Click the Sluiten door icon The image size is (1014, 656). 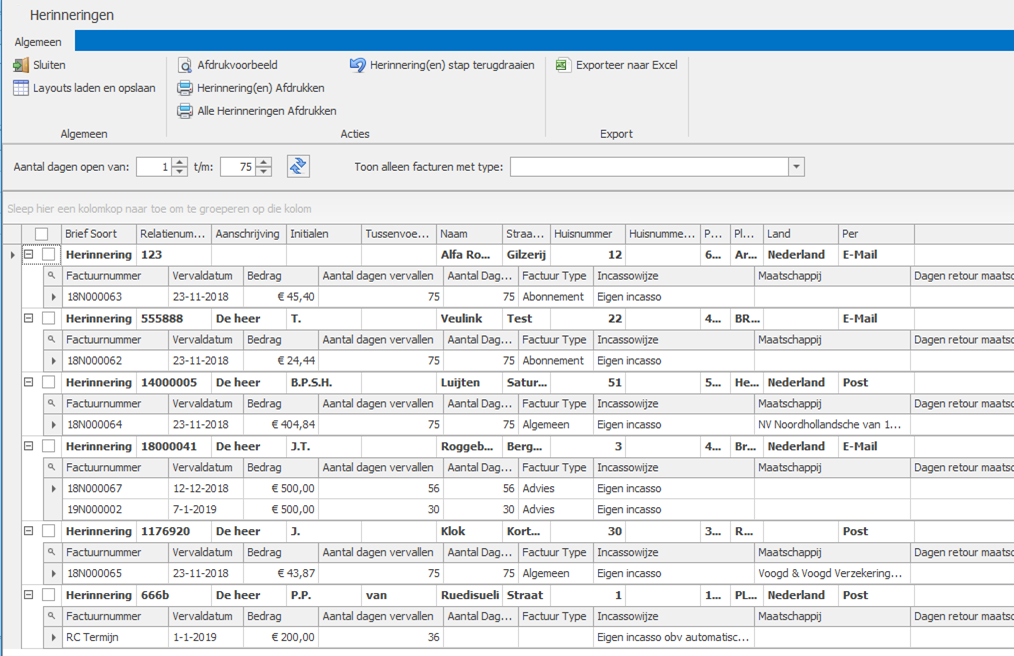click(21, 65)
